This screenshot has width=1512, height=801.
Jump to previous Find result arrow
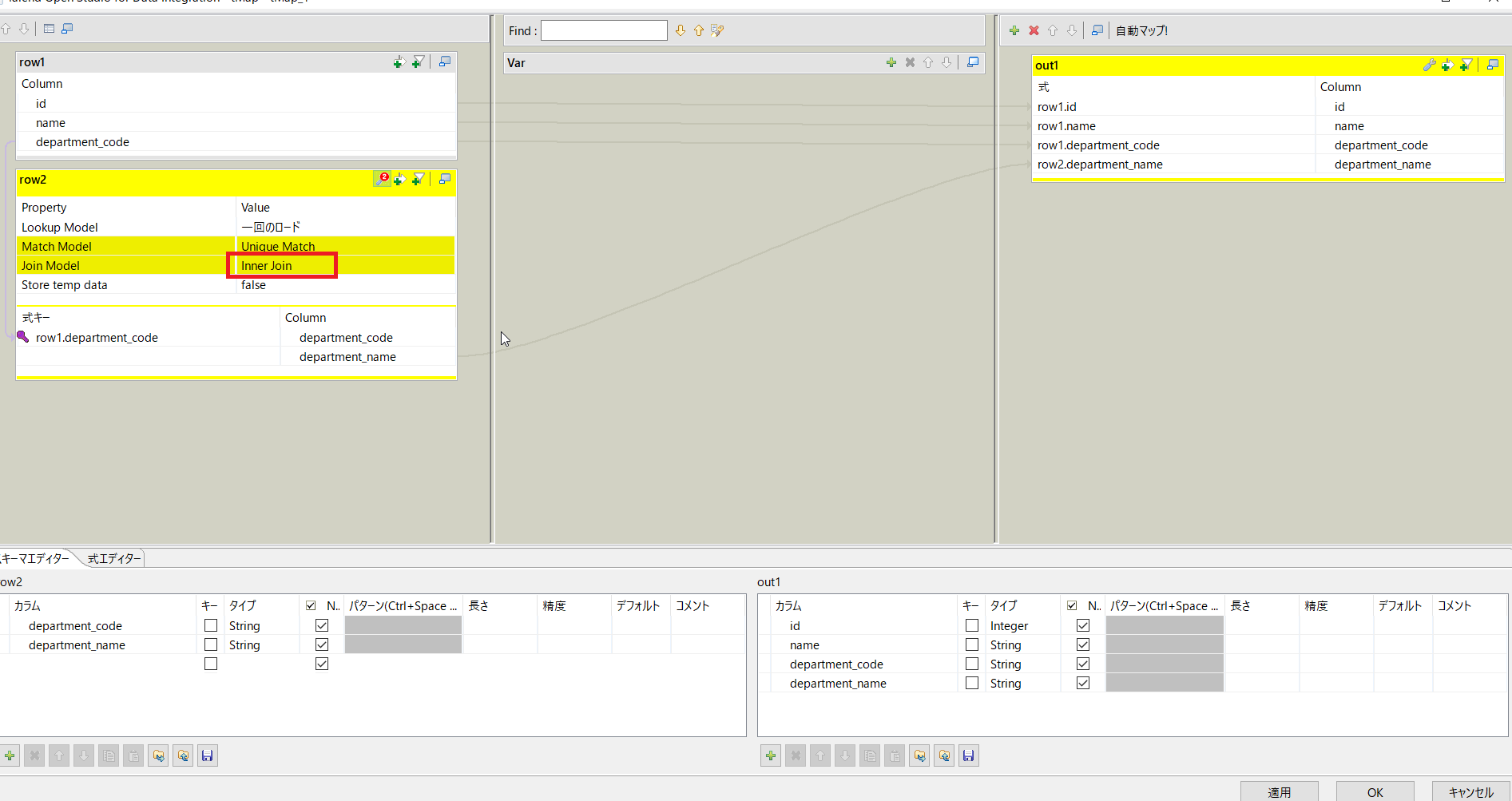coord(699,30)
